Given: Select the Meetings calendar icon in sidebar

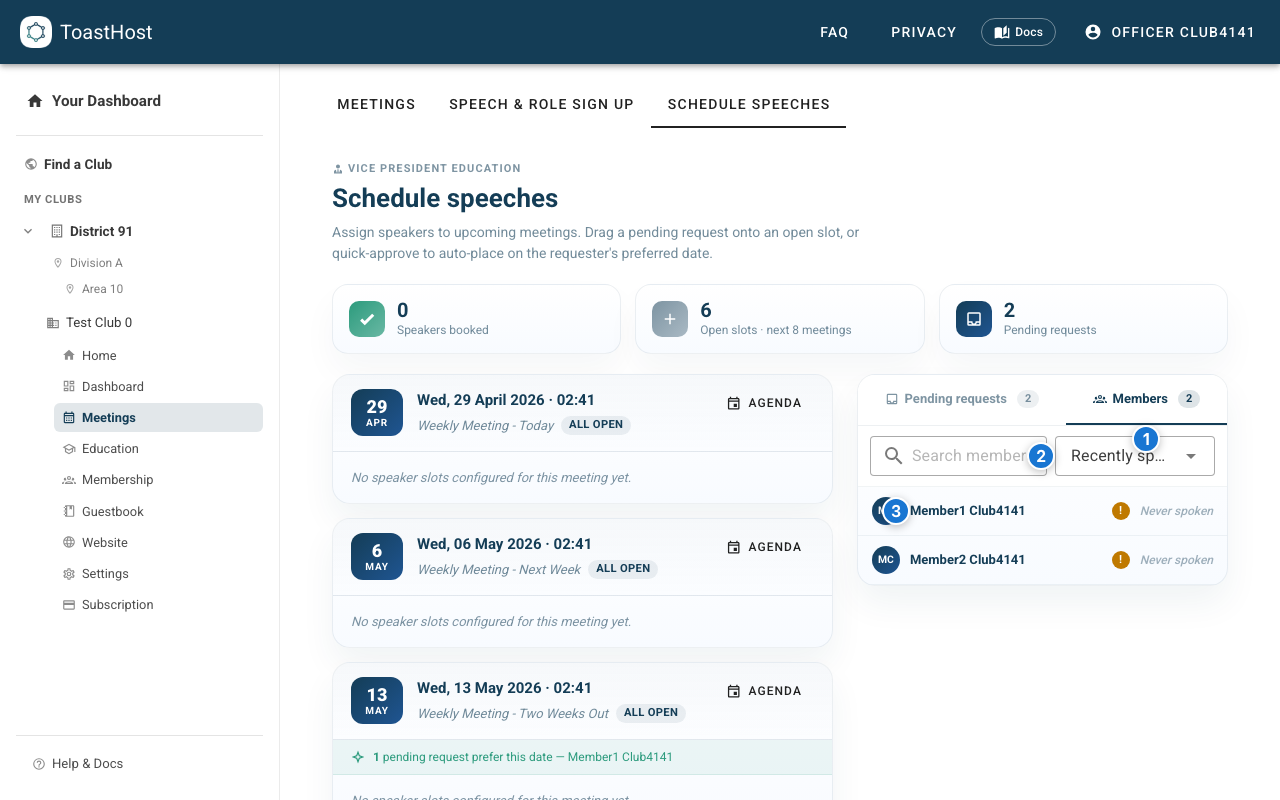Looking at the screenshot, I should click(x=69, y=417).
